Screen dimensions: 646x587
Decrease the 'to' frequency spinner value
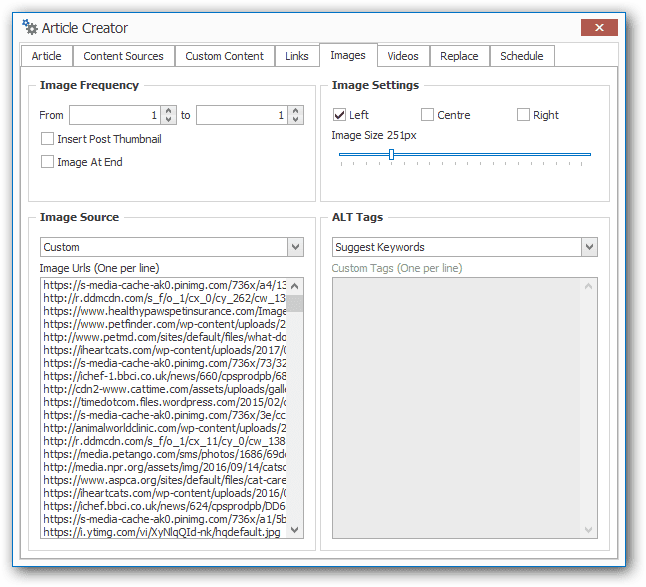295,119
